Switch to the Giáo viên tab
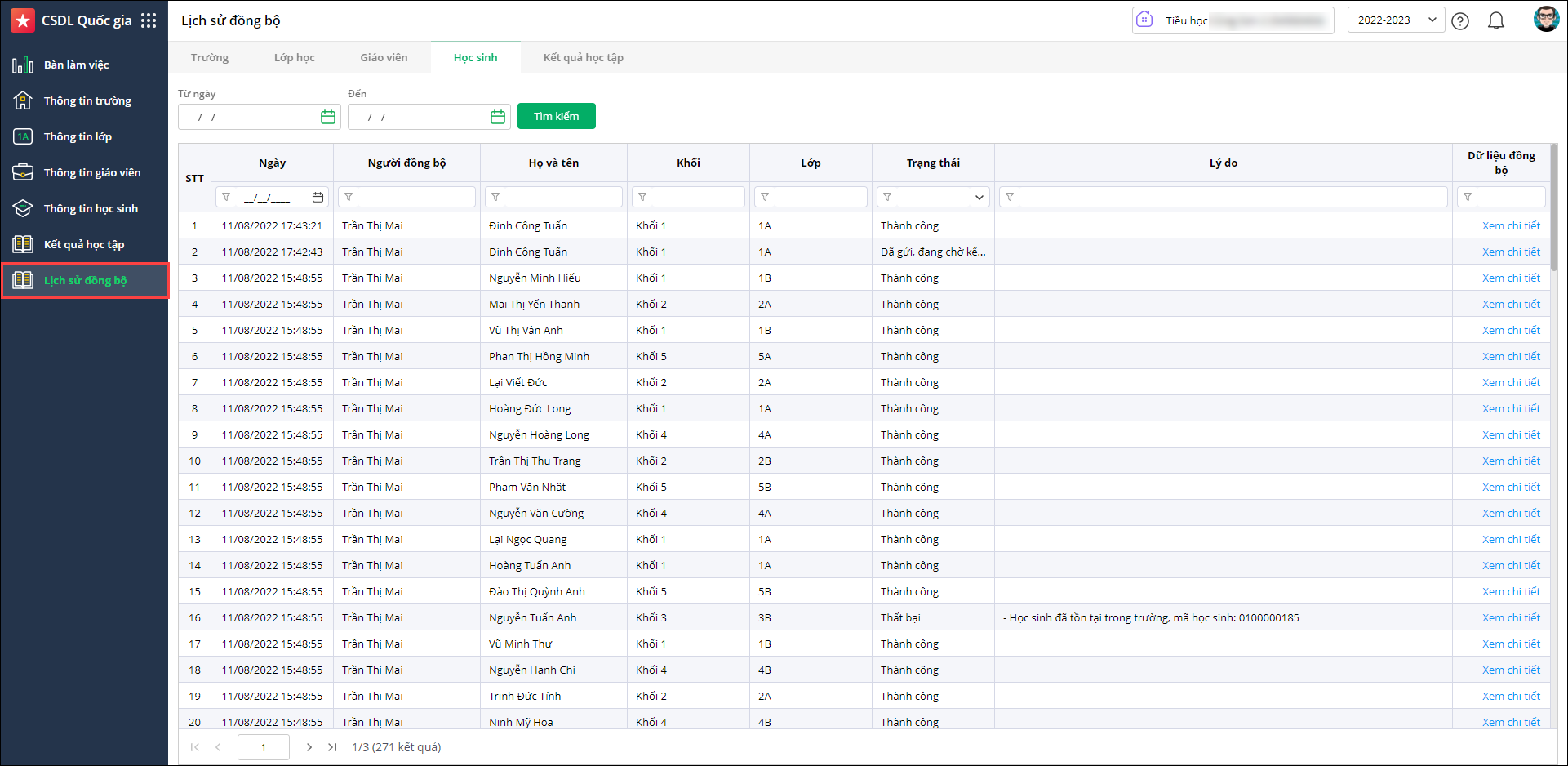Screen dimensions: 1568x766 tap(384, 58)
